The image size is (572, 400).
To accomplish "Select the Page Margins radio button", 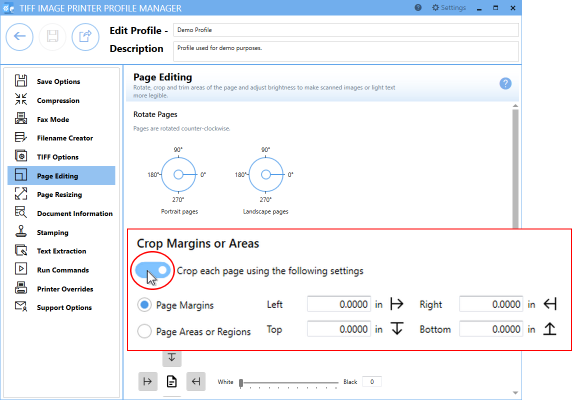I will click(x=144, y=304).
